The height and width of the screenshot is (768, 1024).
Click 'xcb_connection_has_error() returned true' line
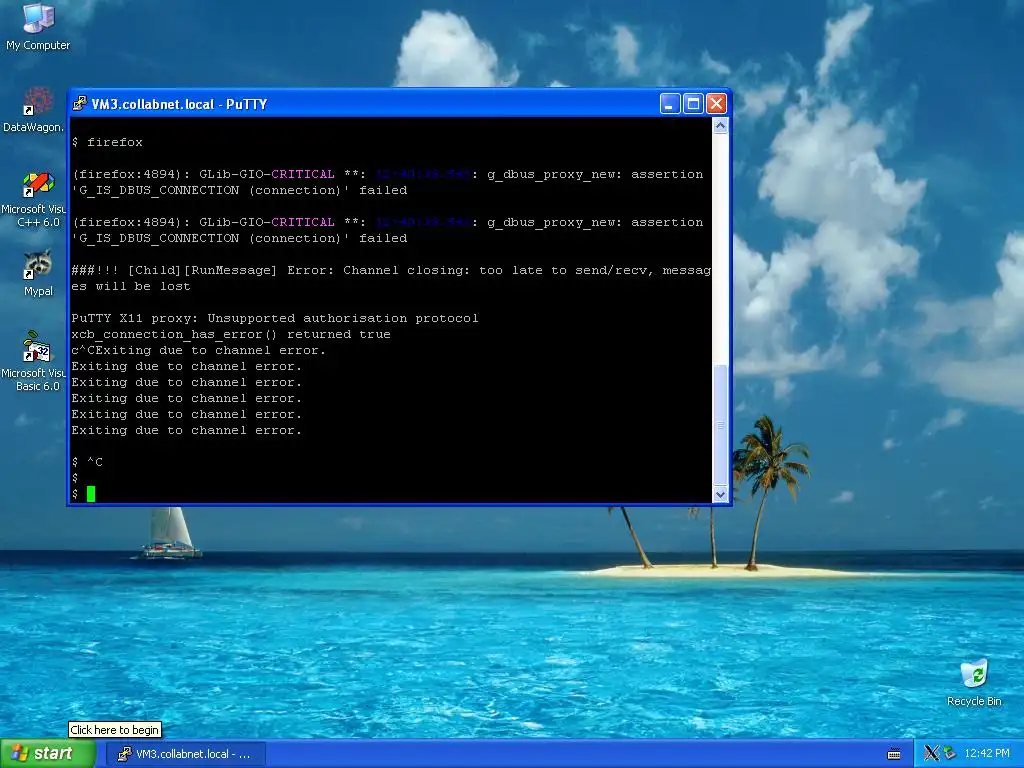tap(231, 334)
